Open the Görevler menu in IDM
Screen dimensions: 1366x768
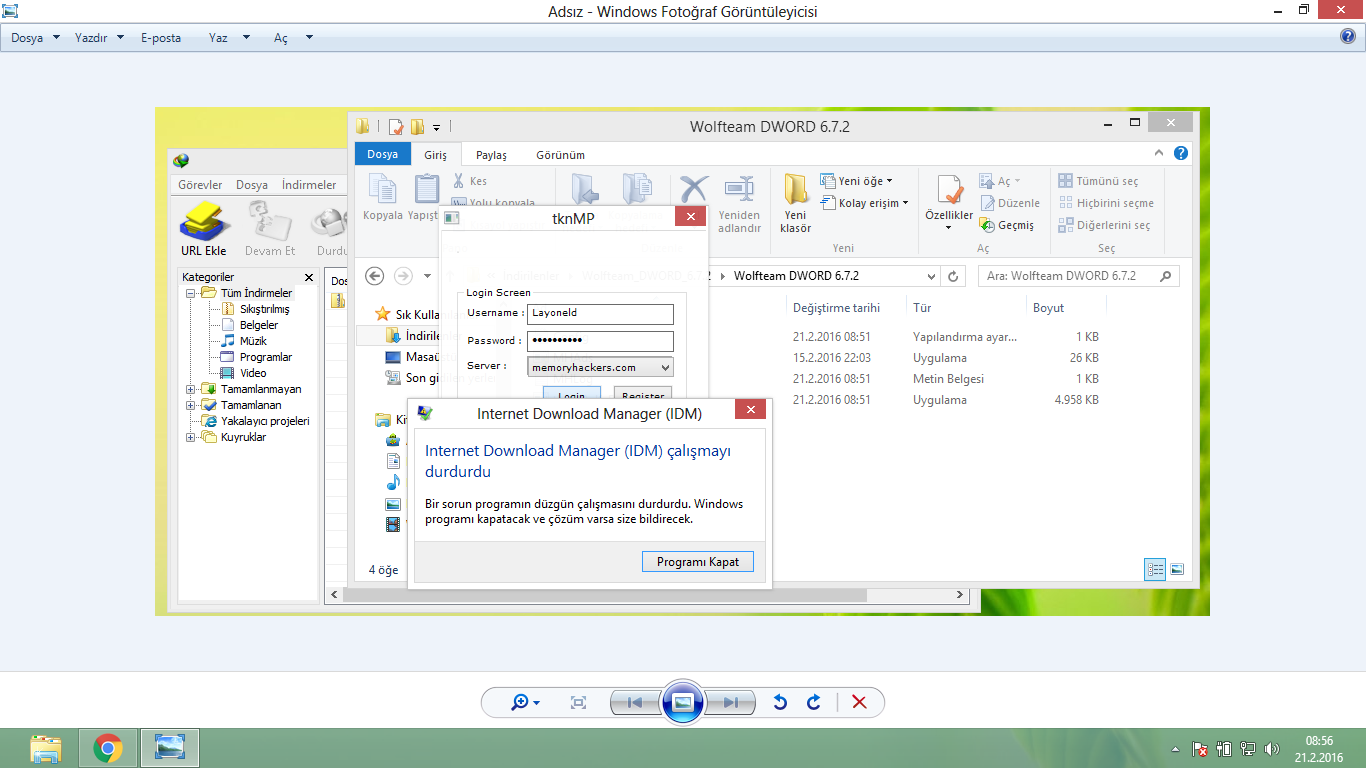200,185
